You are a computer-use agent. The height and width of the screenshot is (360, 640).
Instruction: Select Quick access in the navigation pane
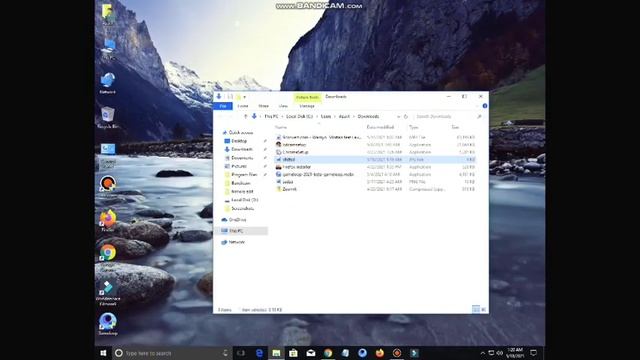pyautogui.click(x=238, y=133)
